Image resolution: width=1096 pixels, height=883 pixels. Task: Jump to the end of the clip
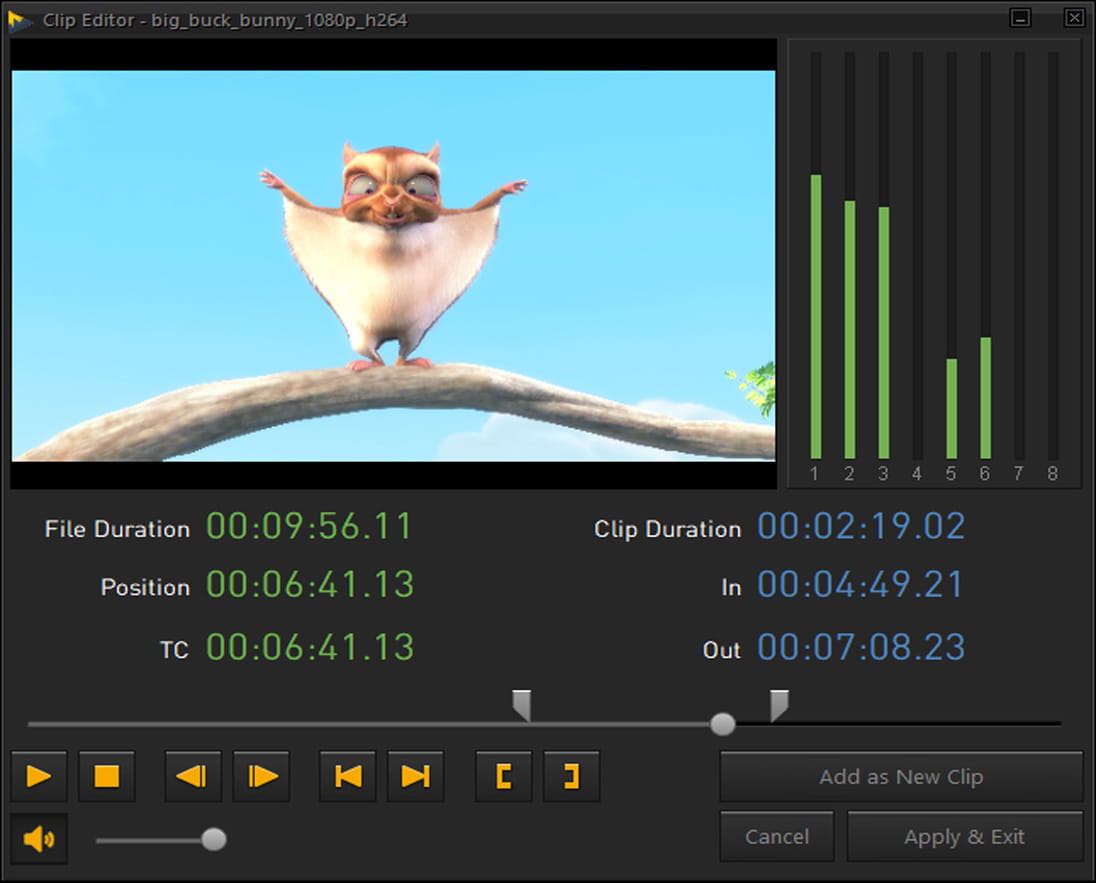click(416, 776)
